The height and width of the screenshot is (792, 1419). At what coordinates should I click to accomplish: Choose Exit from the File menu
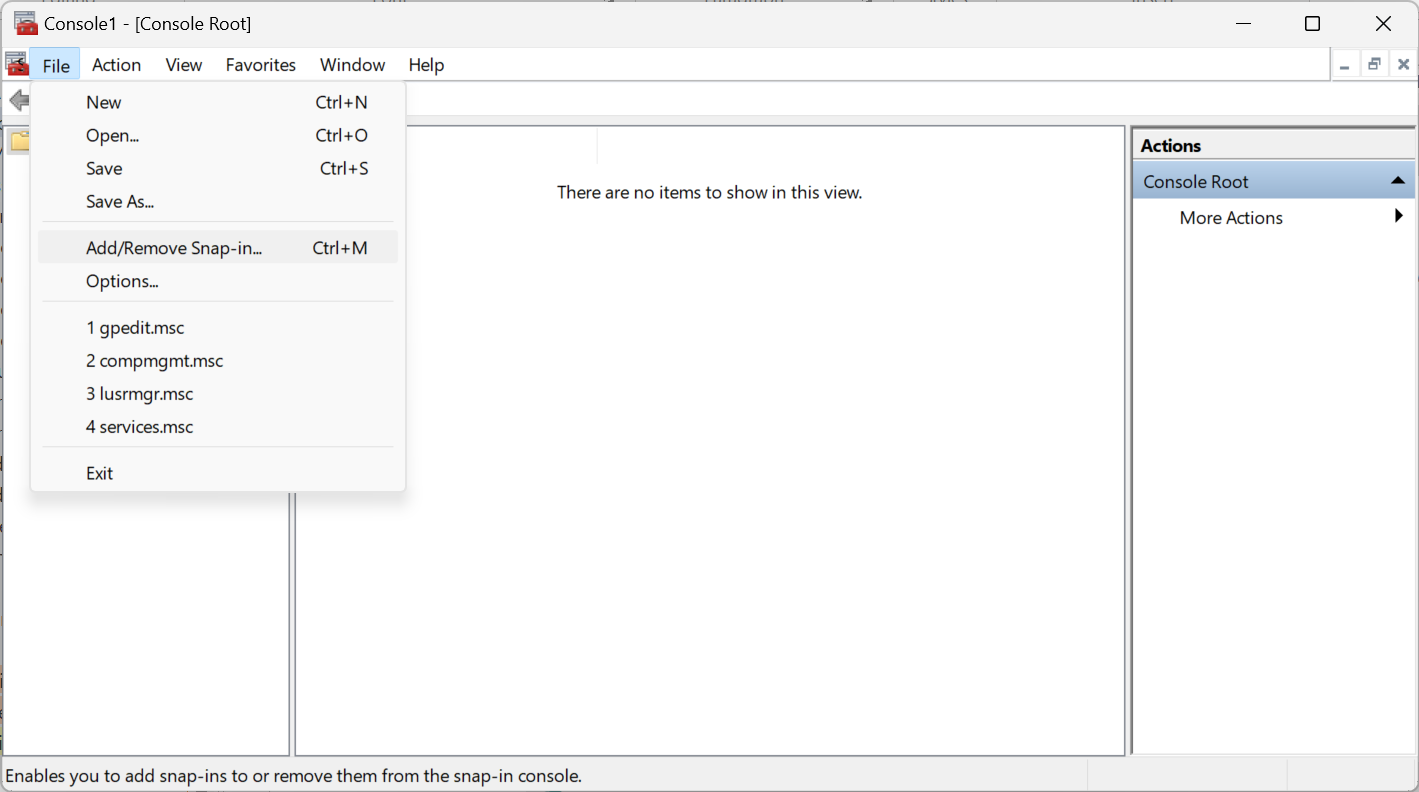(x=218, y=473)
